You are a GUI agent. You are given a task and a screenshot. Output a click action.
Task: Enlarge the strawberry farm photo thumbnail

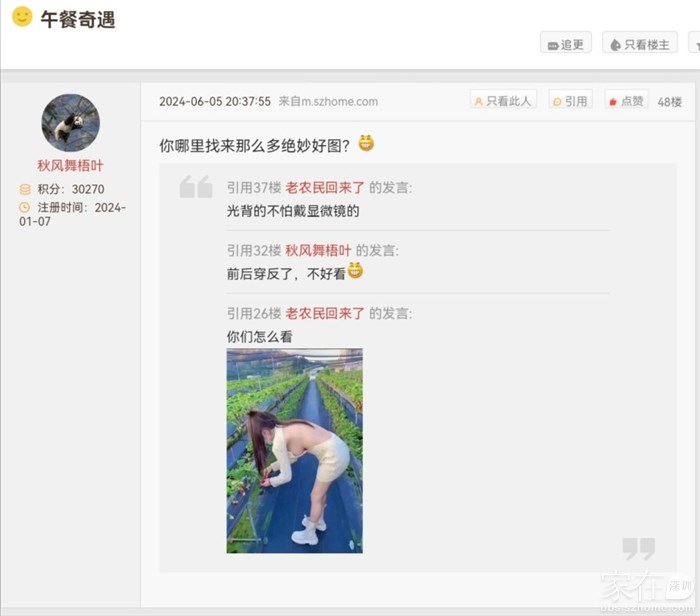[295, 451]
